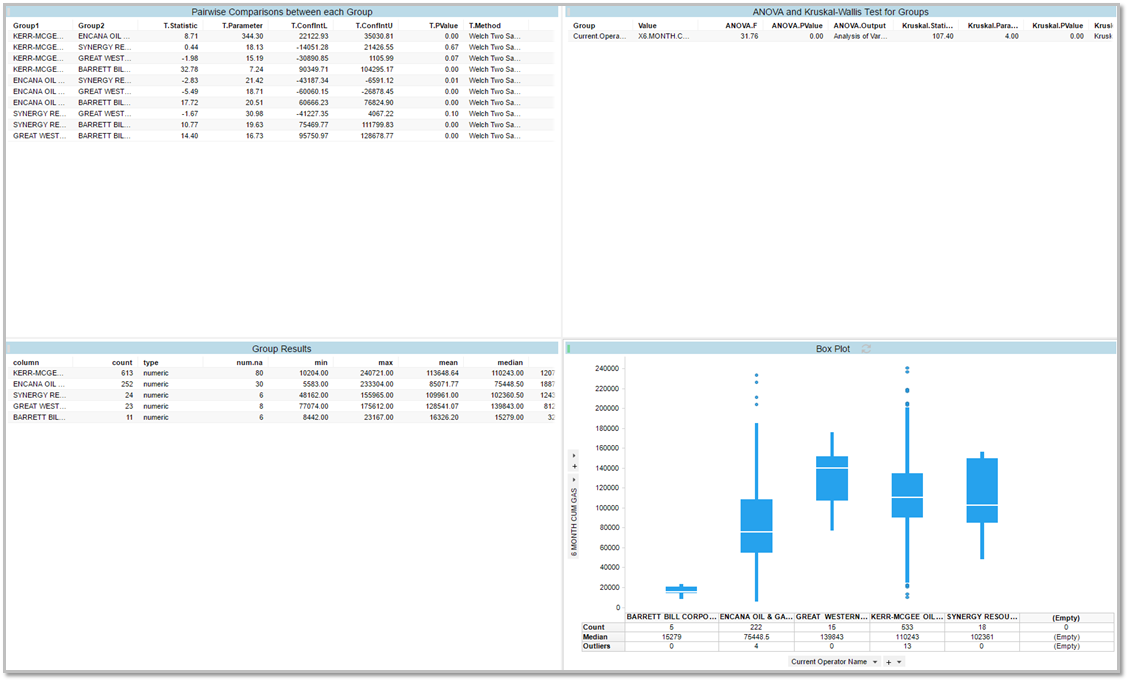Image resolution: width=1129 pixels, height=682 pixels.
Task: Select the GREAT WEST... row in Group Results
Action: click(x=282, y=406)
